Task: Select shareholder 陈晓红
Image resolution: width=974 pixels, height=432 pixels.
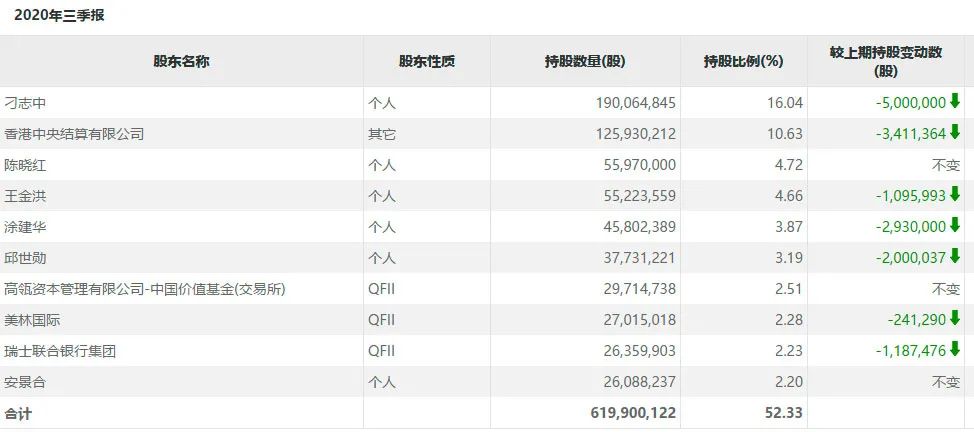Action: click(x=26, y=164)
